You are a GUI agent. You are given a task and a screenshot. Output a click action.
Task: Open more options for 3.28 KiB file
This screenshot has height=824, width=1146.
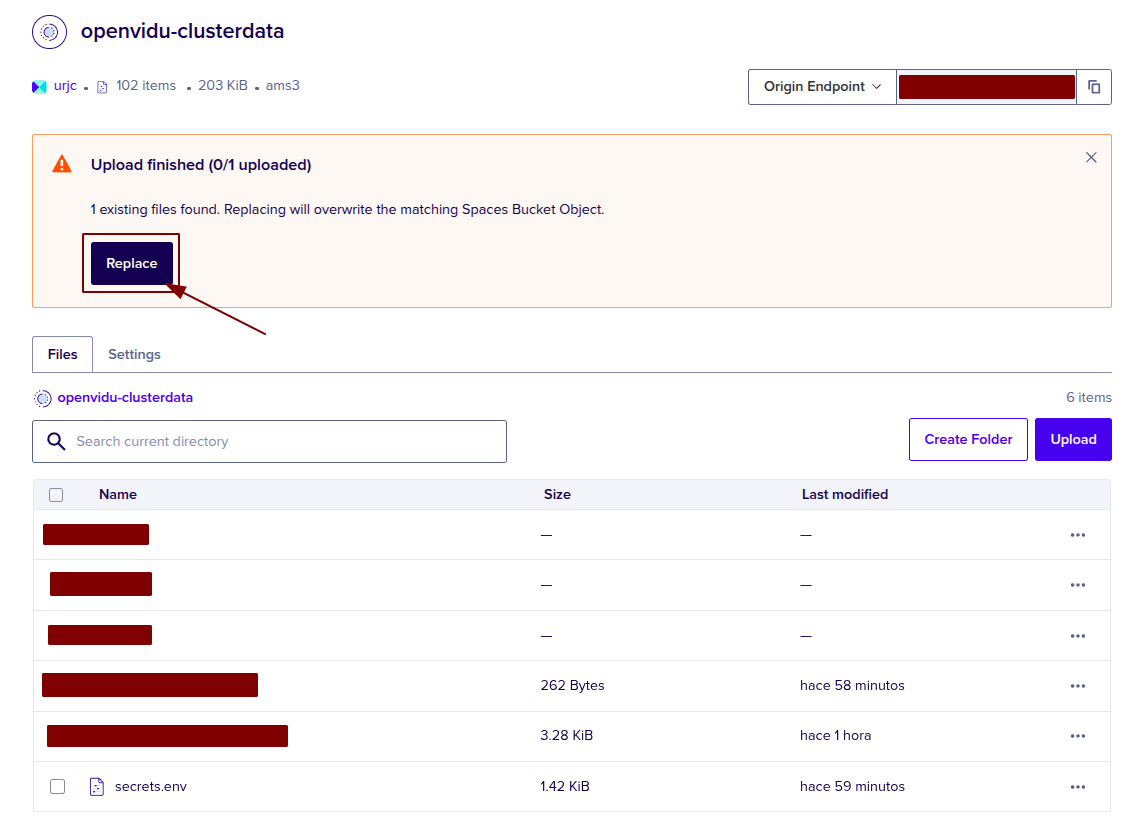point(1077,736)
